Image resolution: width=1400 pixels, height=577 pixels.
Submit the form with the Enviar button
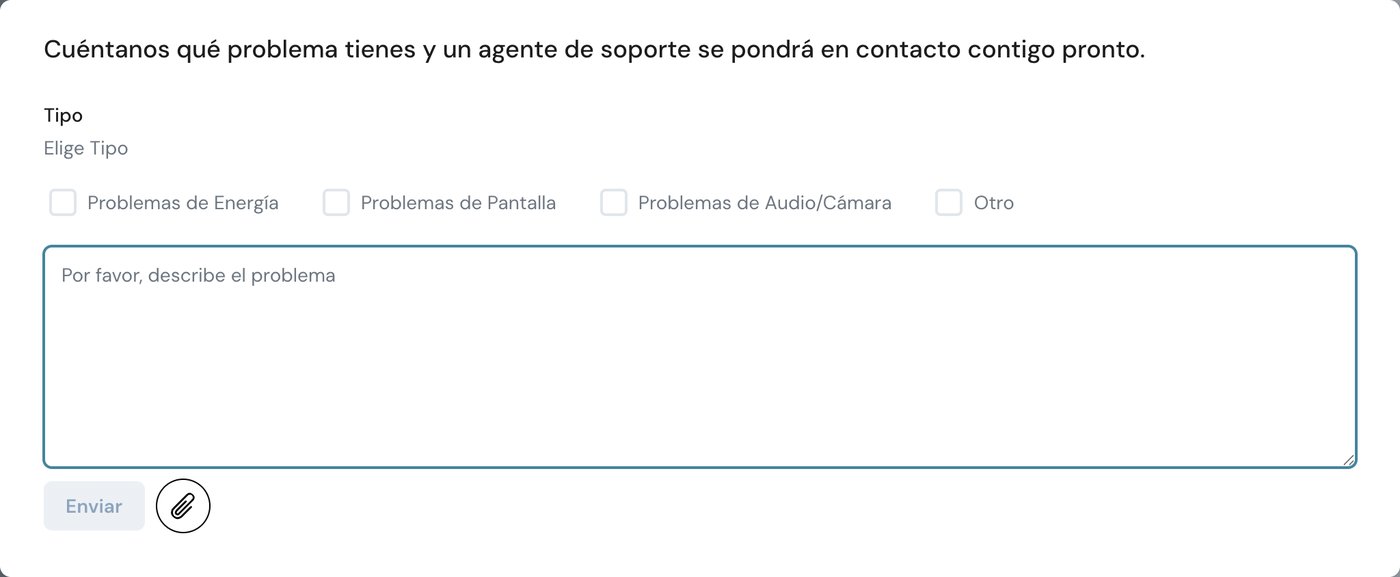[94, 506]
